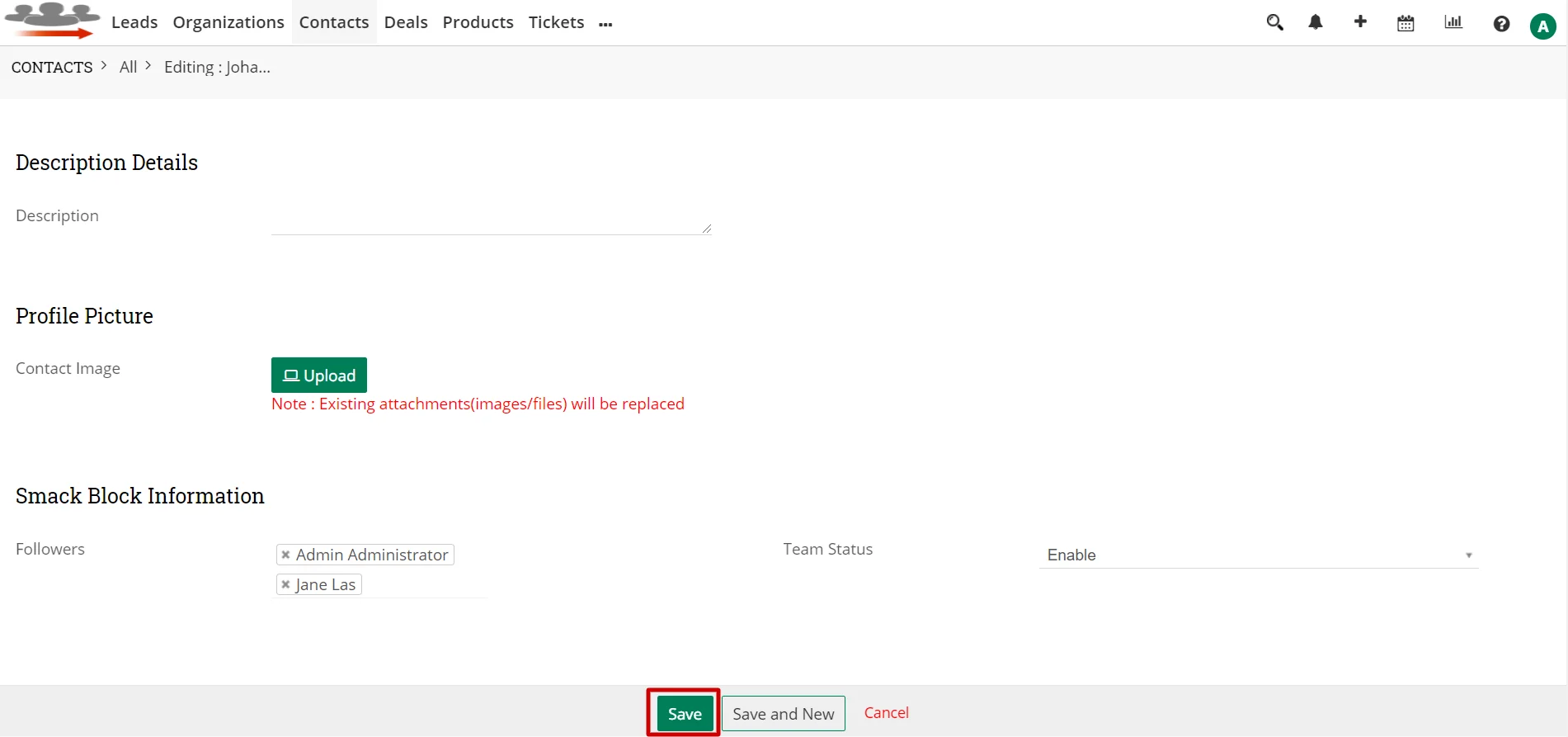
Task: Focus the Description text area
Action: (490, 220)
